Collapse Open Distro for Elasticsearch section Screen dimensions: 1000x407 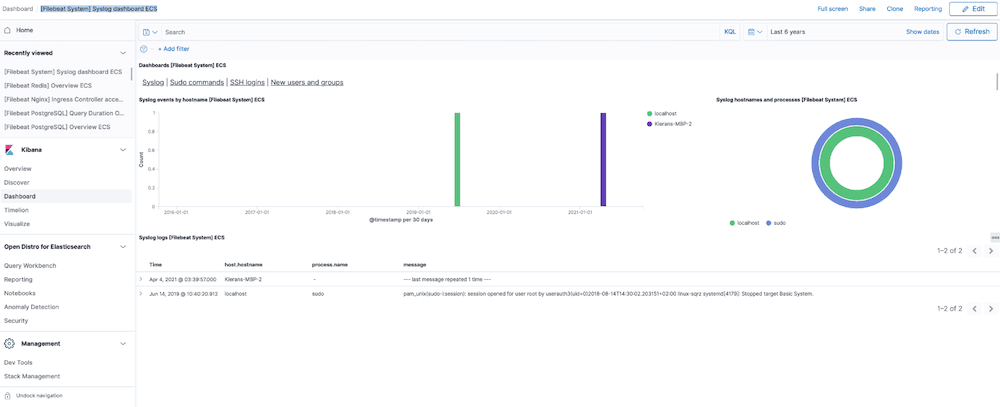123,247
